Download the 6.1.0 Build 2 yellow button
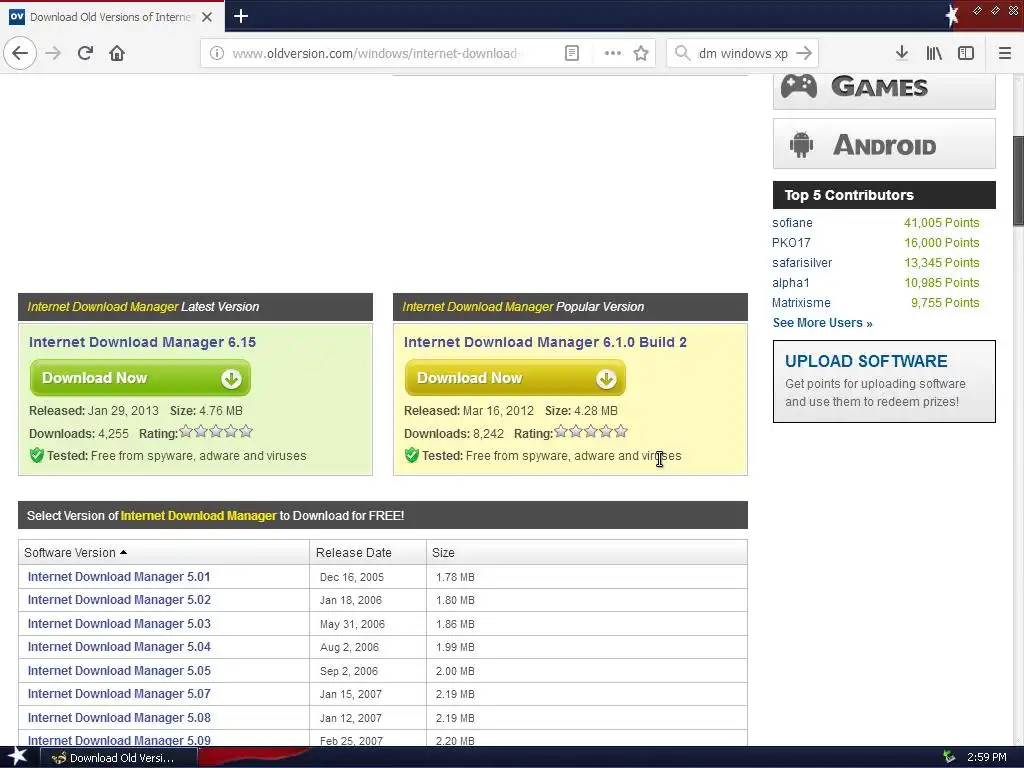Screen dimensions: 1024x768 (x=515, y=378)
